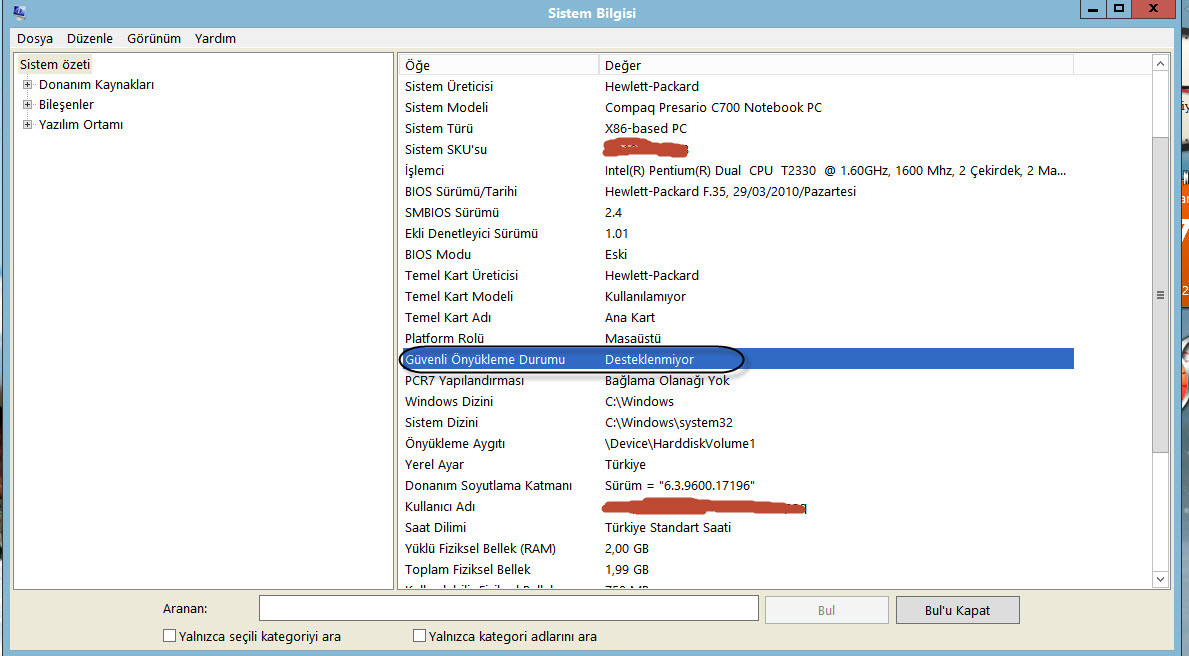Select the BIOS Modu row
1189x656 pixels.
[x=736, y=255]
